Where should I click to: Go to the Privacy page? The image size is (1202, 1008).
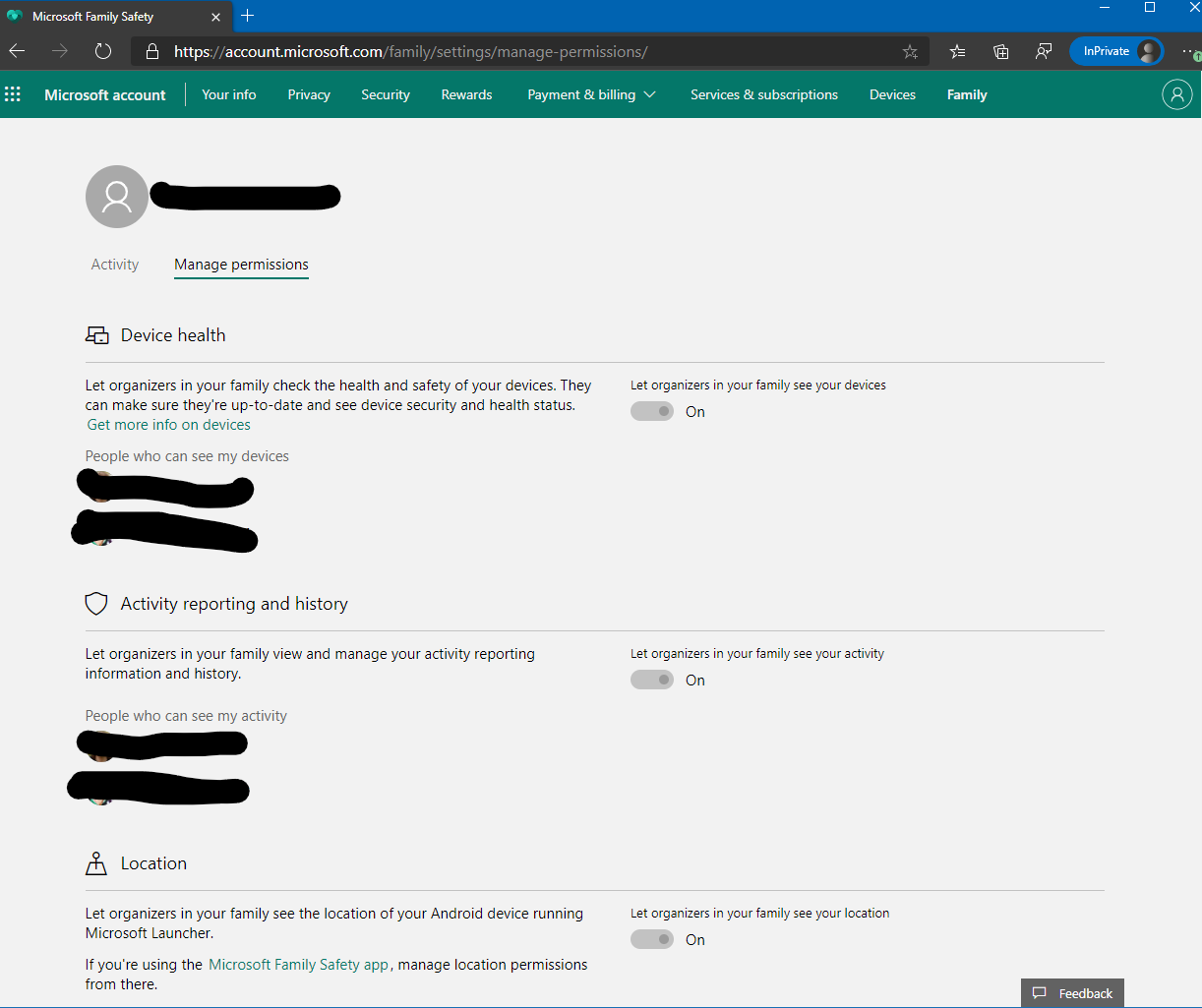(x=309, y=94)
